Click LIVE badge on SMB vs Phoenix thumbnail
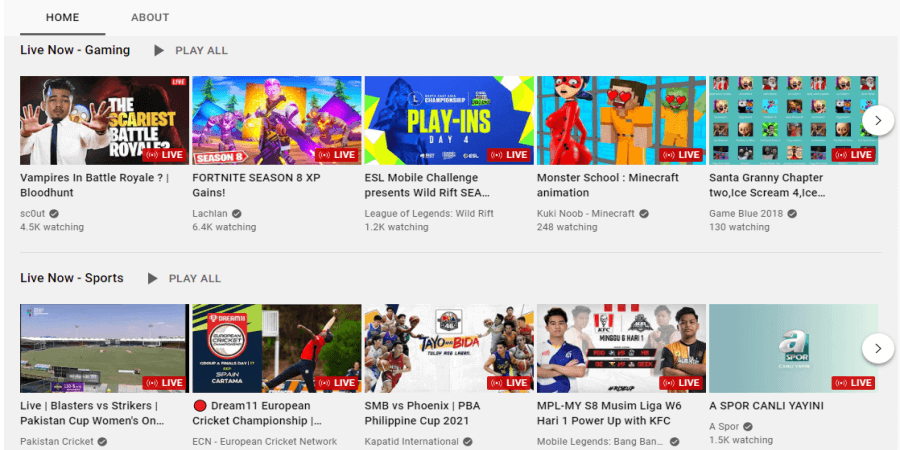 509,382
